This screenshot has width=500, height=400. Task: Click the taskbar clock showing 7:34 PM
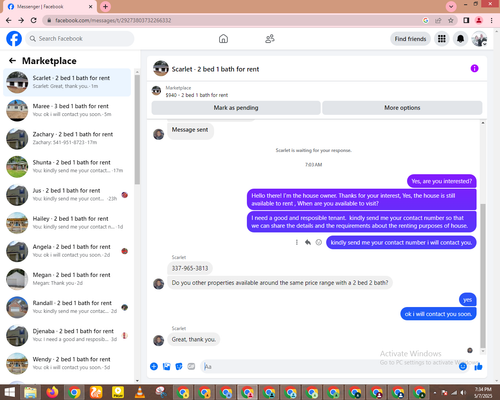tap(483, 393)
